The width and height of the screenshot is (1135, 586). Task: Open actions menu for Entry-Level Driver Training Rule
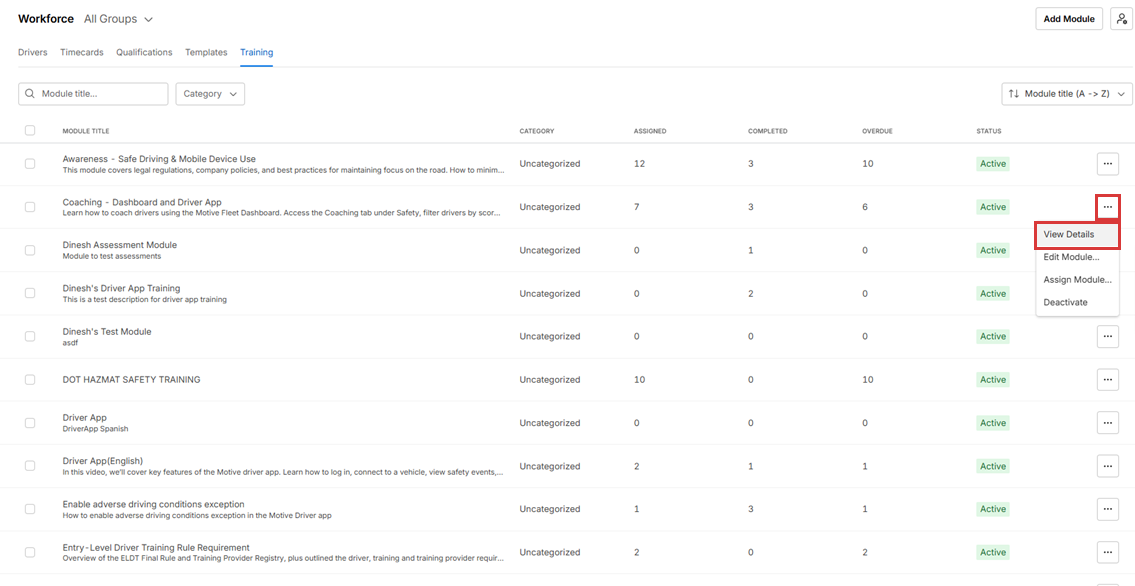1107,552
